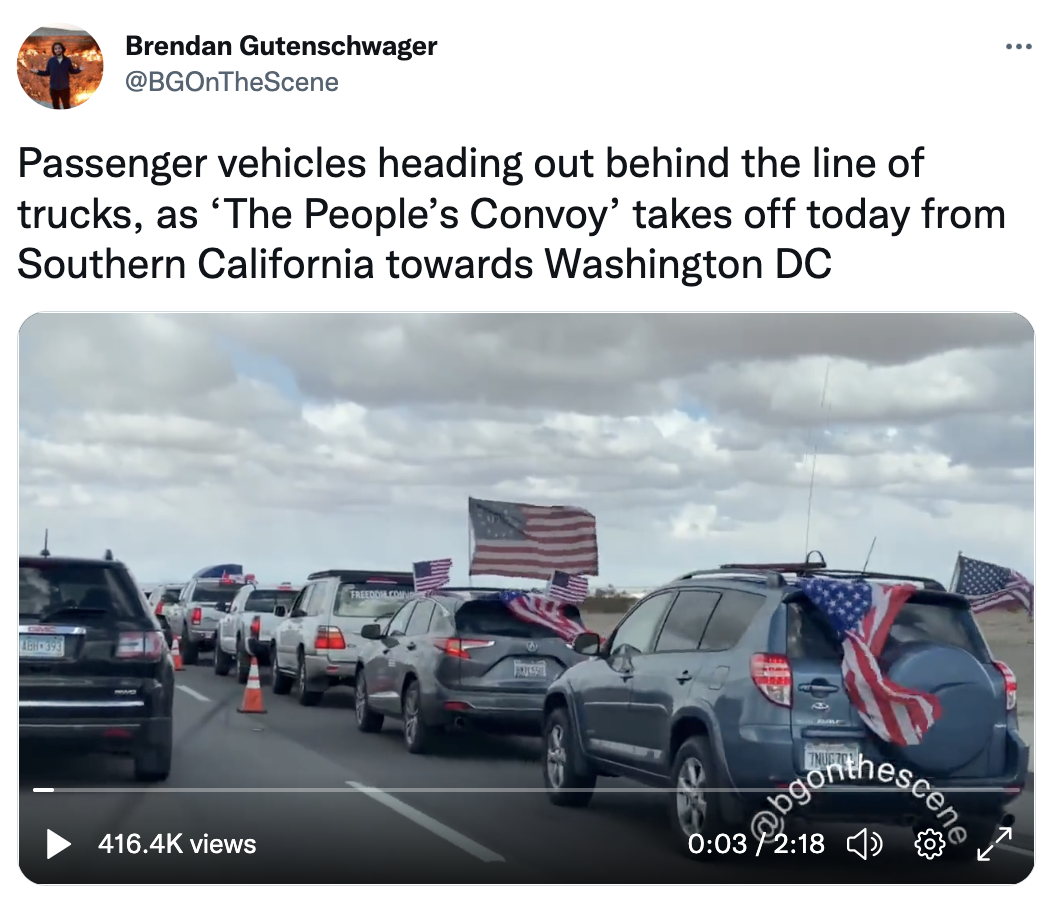Click the orange traffic cone in video
The image size is (1052, 904).
coord(252,685)
